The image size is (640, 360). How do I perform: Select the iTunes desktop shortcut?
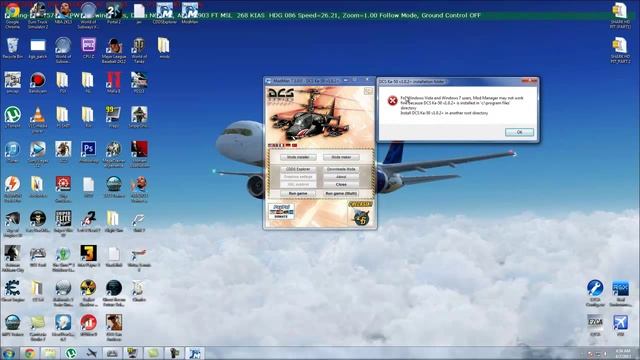click(x=12, y=152)
